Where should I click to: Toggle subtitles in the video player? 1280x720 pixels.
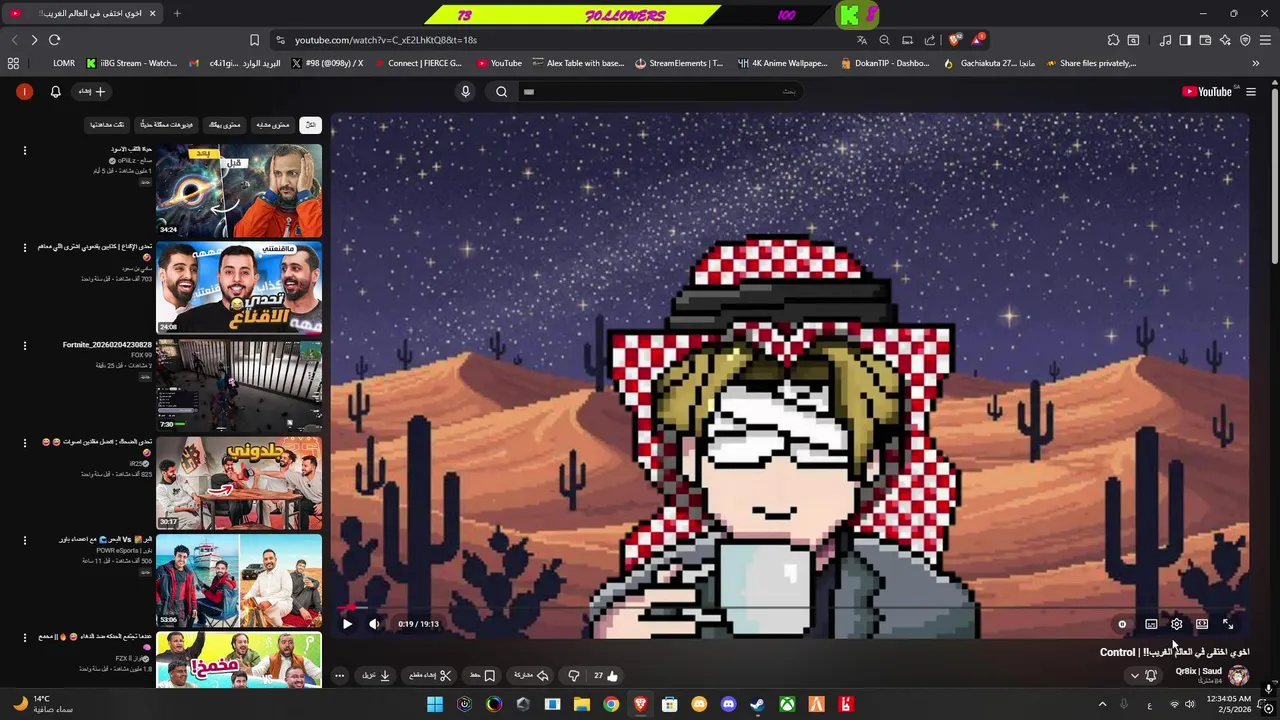[x=1151, y=624]
